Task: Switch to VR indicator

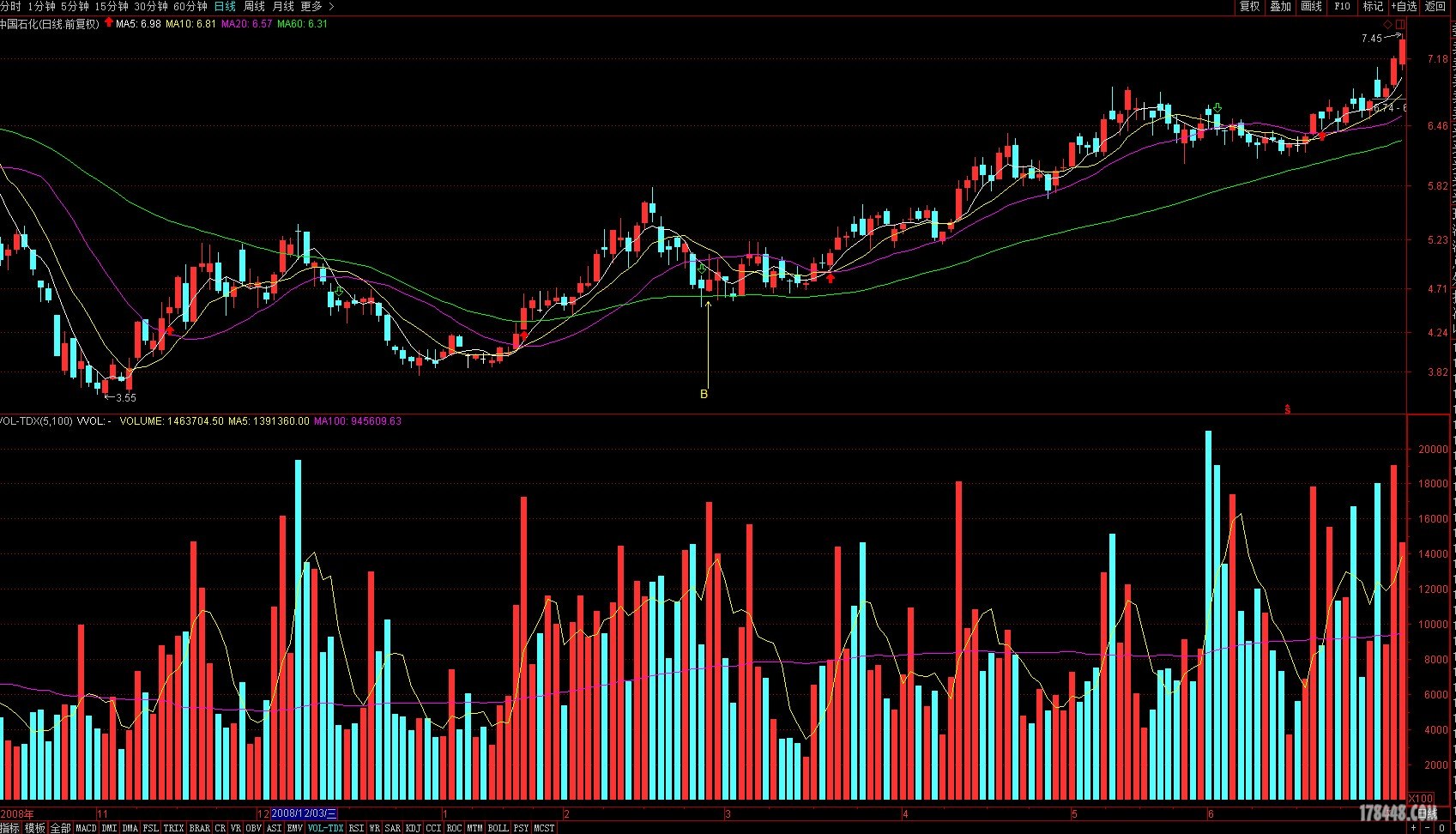Action: pyautogui.click(x=236, y=828)
